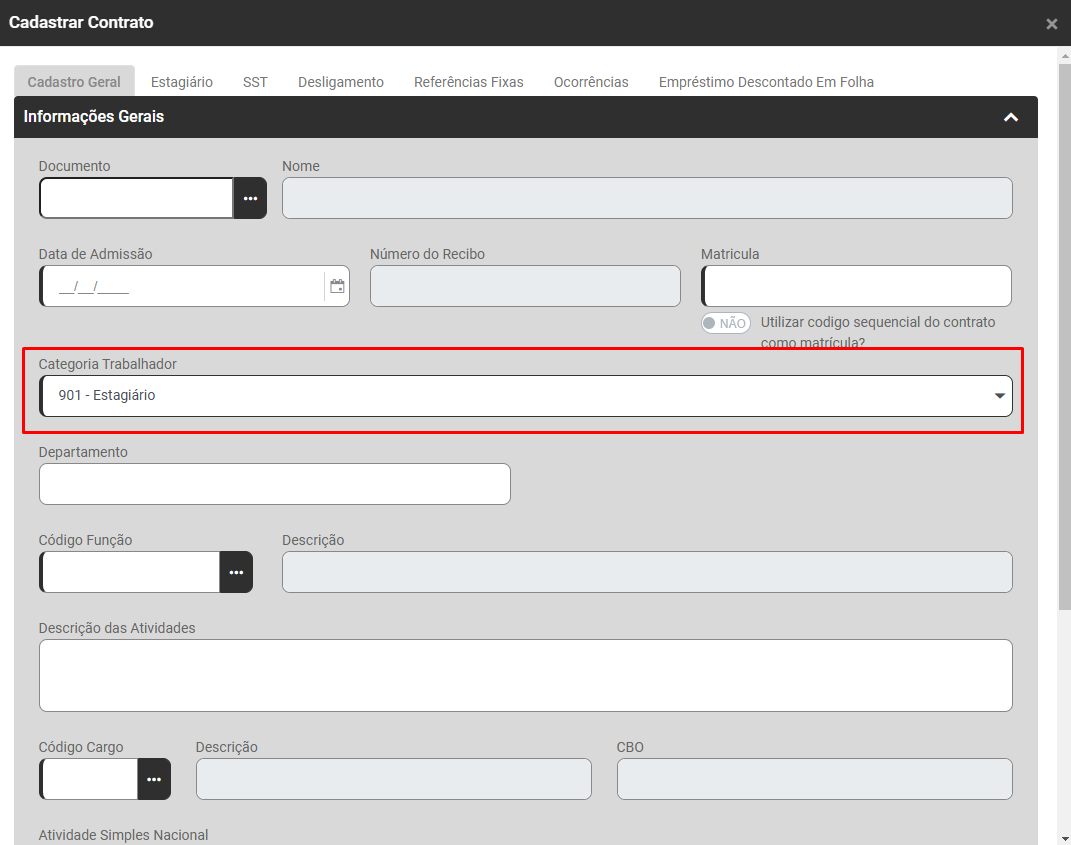
Task: Open the Ocorrências tab
Action: [591, 82]
